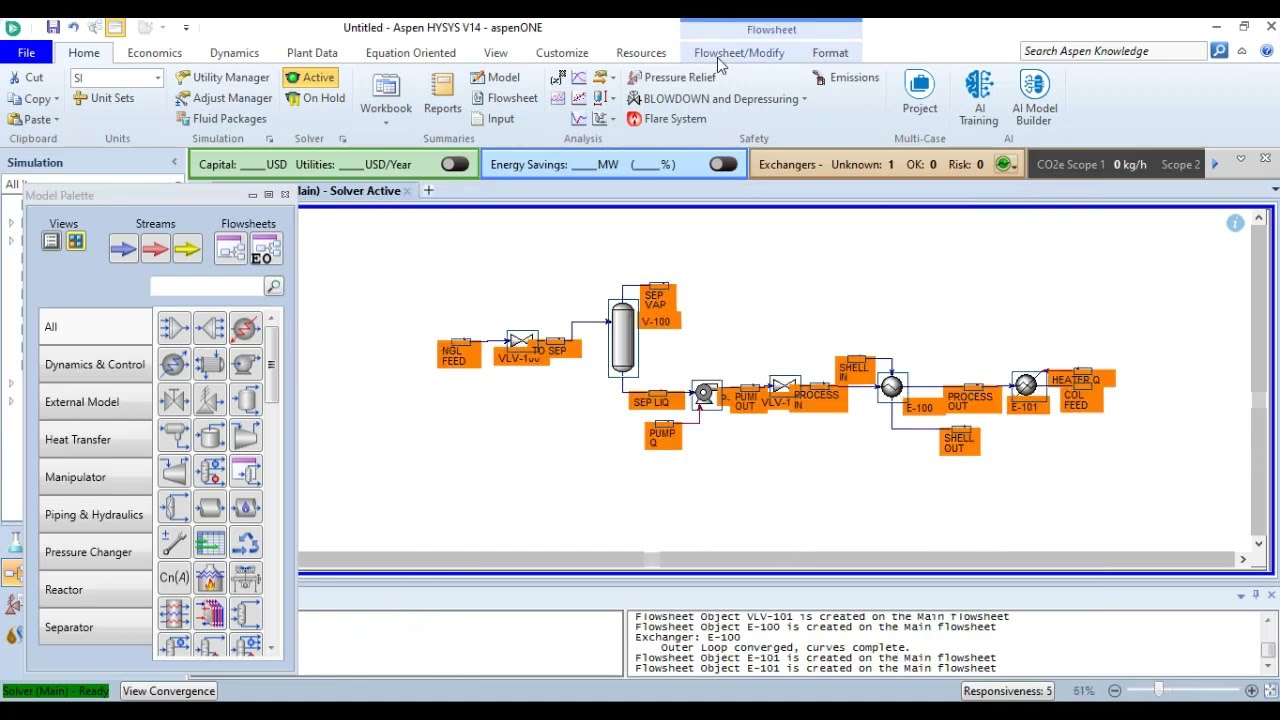Click the separator vessel V-100 on flowsheet

pyautogui.click(x=622, y=338)
